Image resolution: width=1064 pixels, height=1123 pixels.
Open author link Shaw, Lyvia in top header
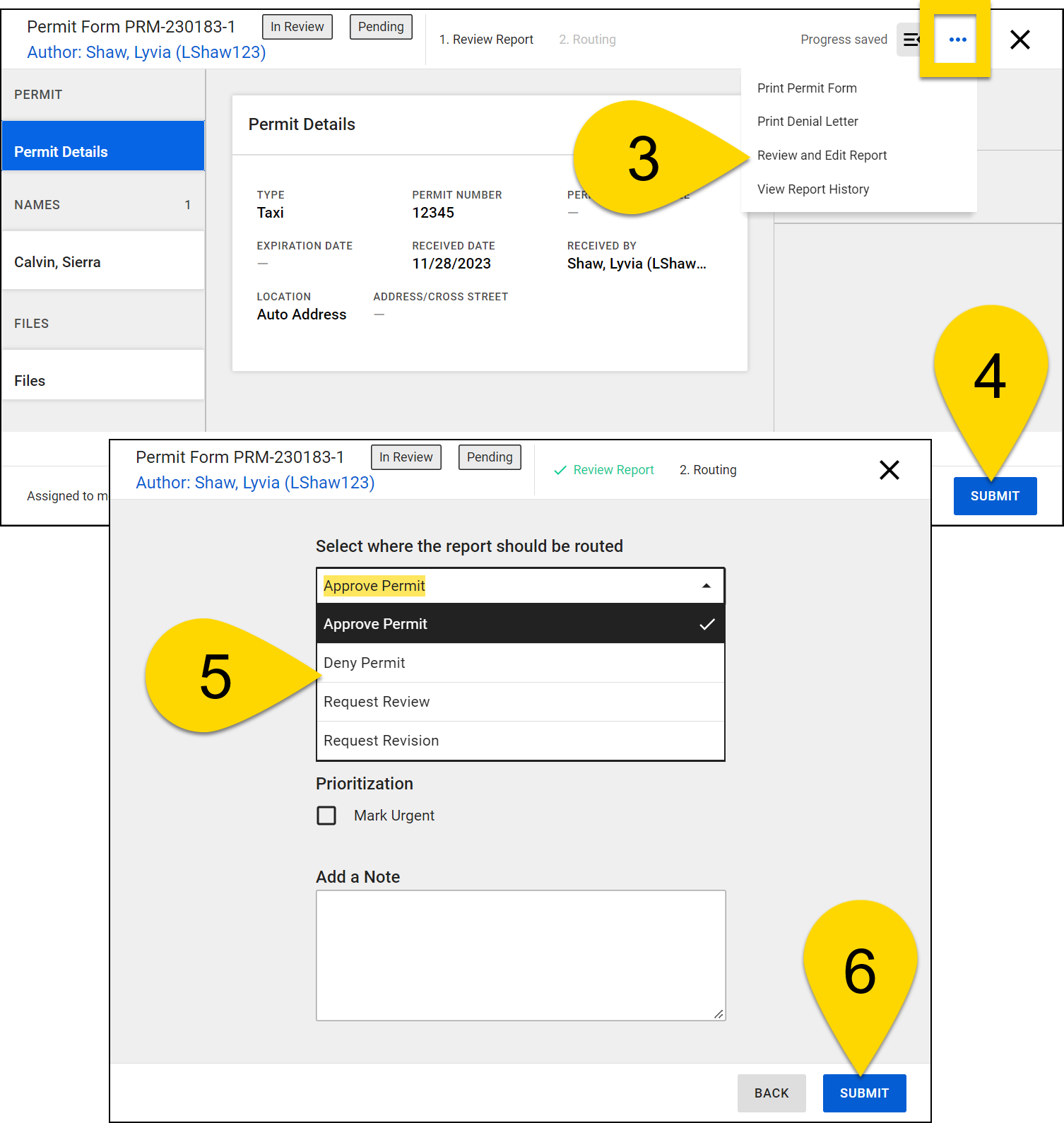click(146, 52)
